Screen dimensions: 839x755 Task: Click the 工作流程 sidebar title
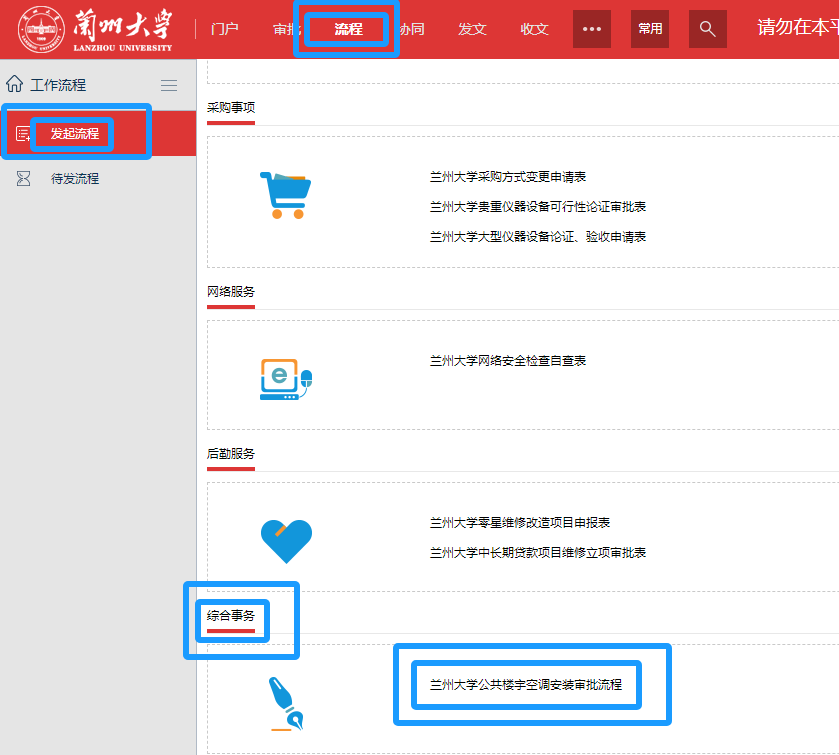58,85
